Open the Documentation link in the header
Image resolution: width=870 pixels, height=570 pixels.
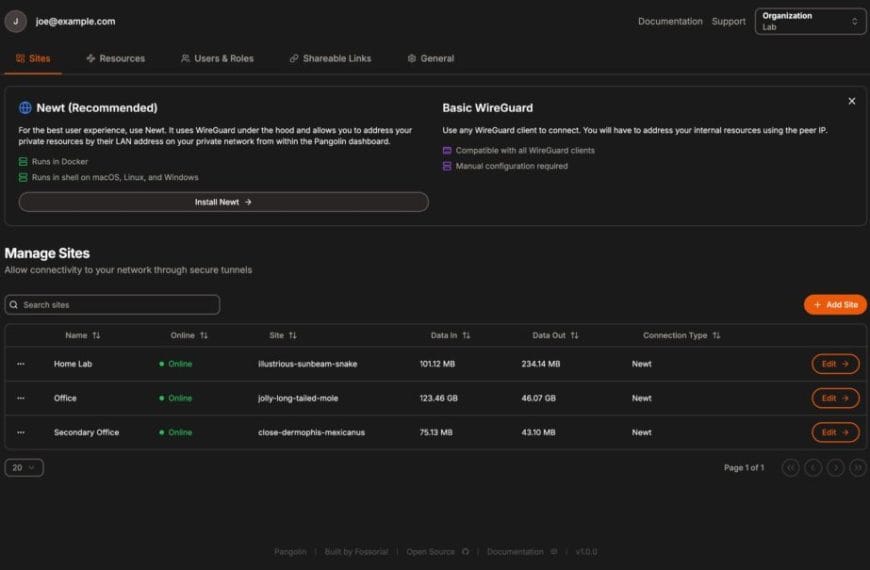(x=670, y=21)
